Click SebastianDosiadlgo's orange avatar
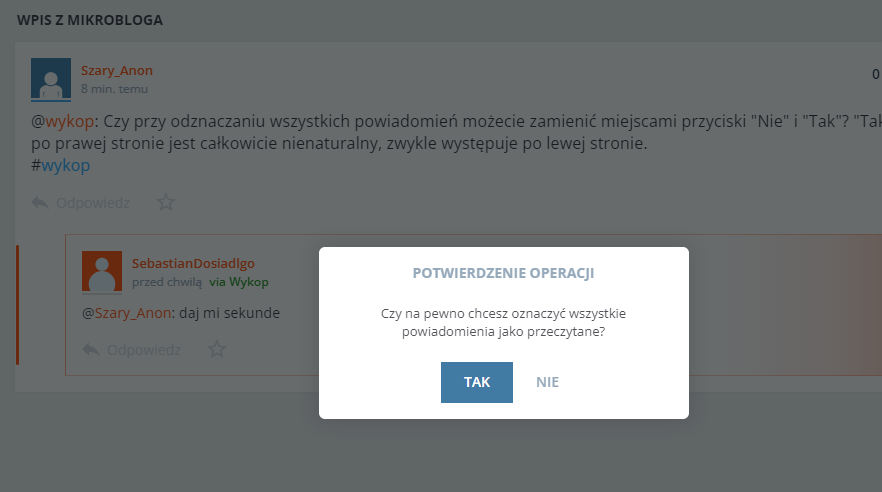The height and width of the screenshot is (492, 882). click(102, 271)
